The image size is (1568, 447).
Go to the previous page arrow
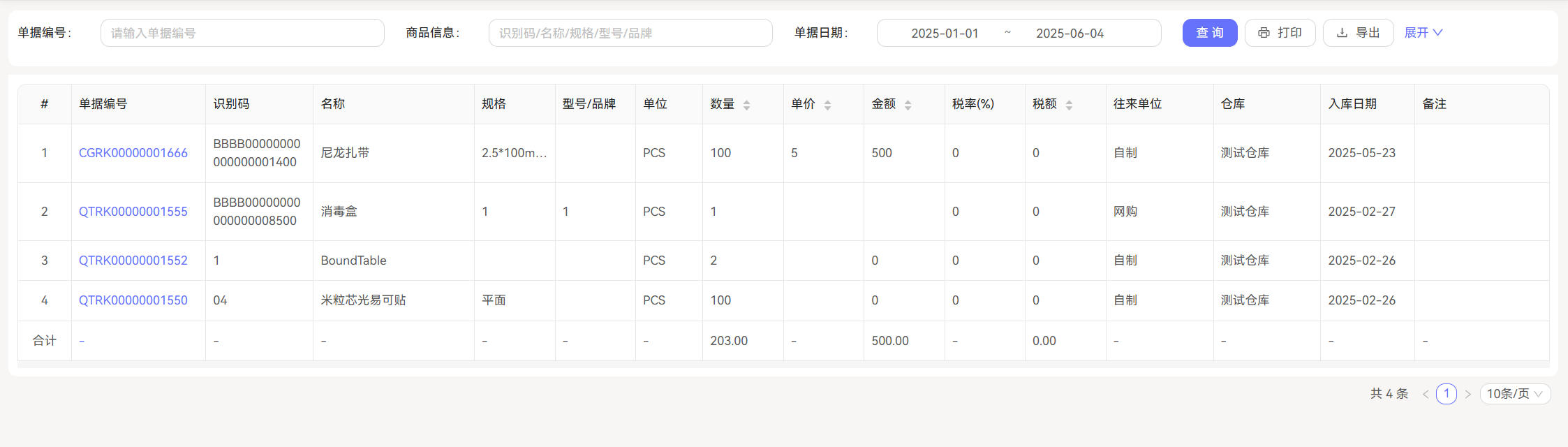[1426, 394]
